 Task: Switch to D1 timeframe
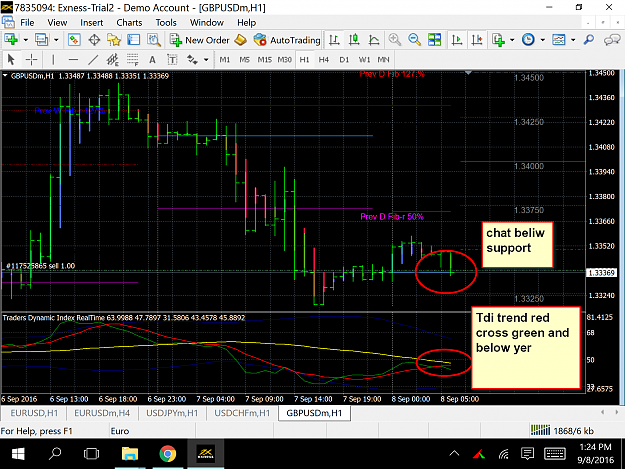tap(344, 60)
